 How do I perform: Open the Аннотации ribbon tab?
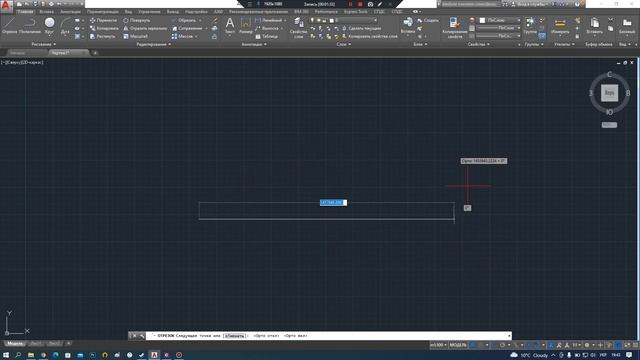click(70, 12)
